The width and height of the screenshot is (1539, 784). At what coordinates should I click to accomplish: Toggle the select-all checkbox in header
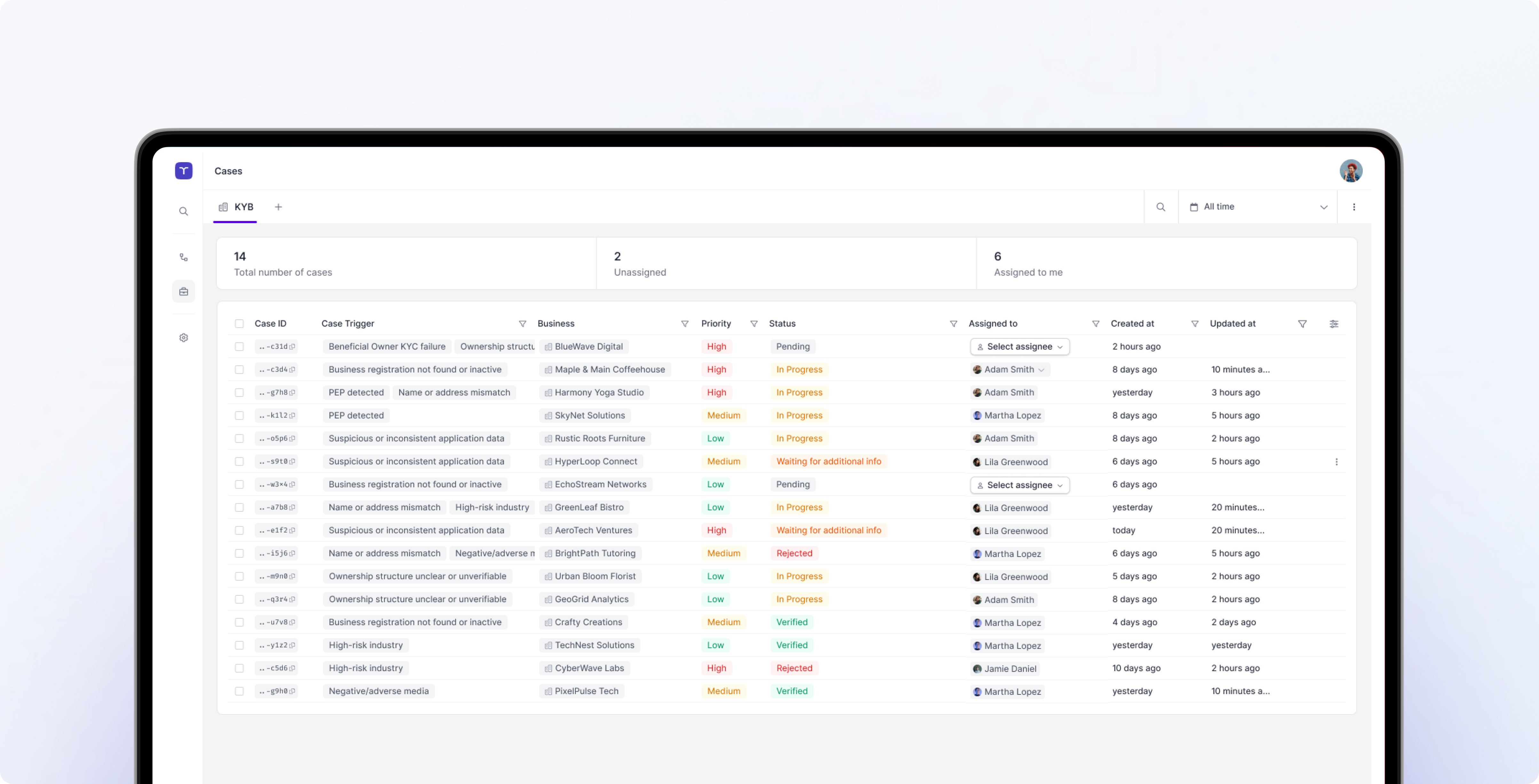(x=239, y=324)
